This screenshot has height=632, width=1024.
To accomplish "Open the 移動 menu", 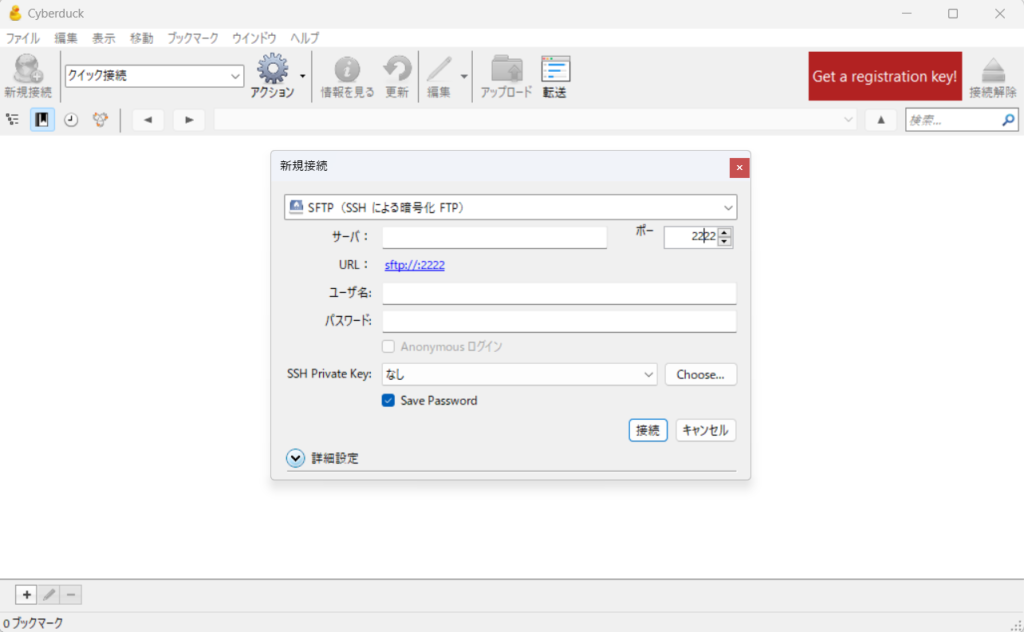I will (x=141, y=38).
